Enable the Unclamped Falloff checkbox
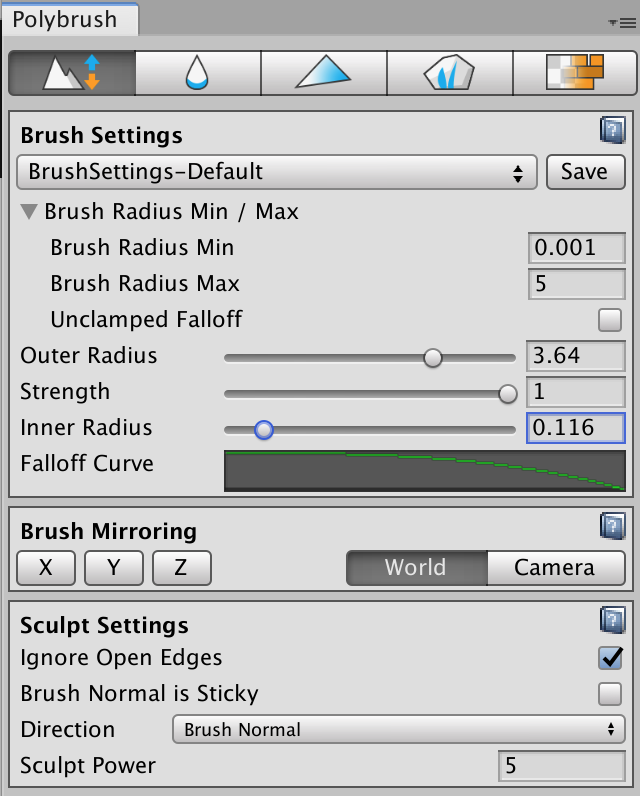This screenshot has height=796, width=640. click(610, 320)
